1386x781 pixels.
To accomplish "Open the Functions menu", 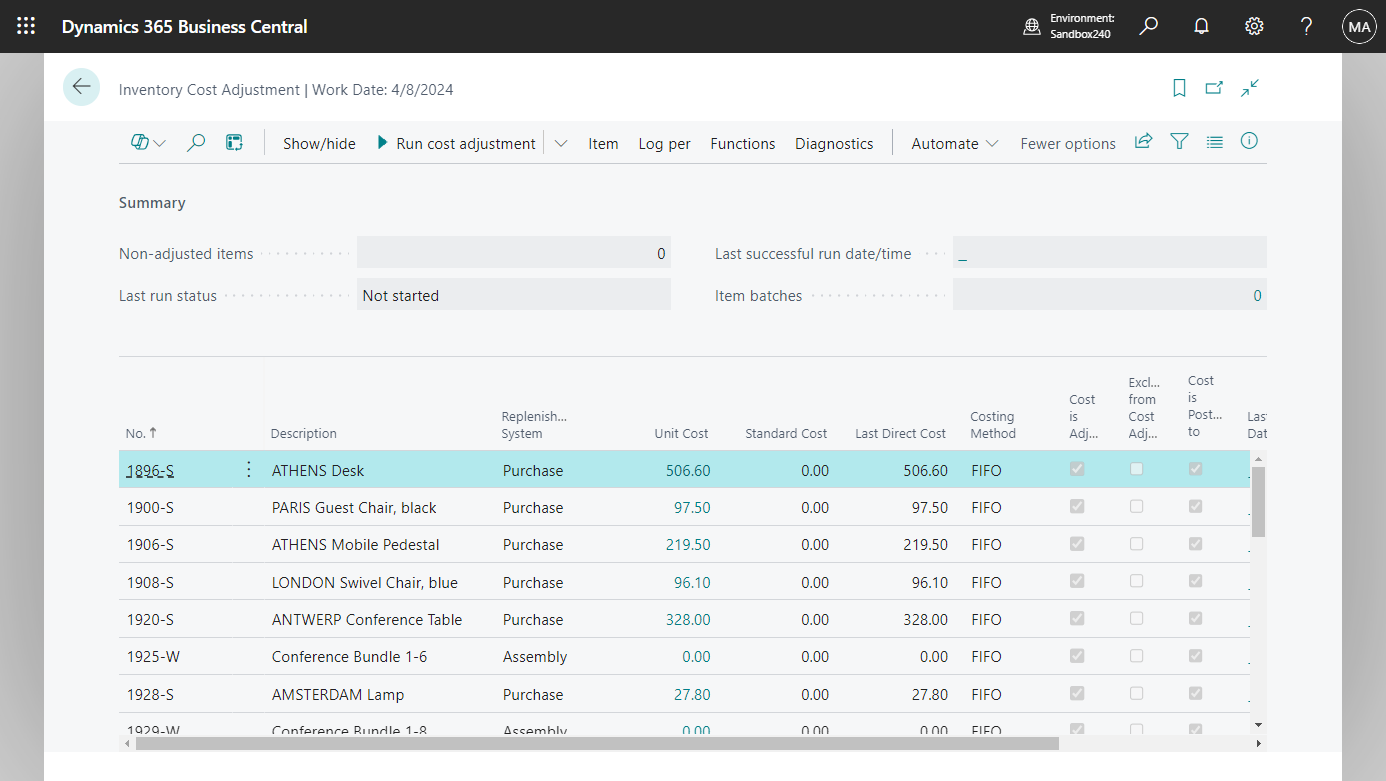I will point(742,143).
